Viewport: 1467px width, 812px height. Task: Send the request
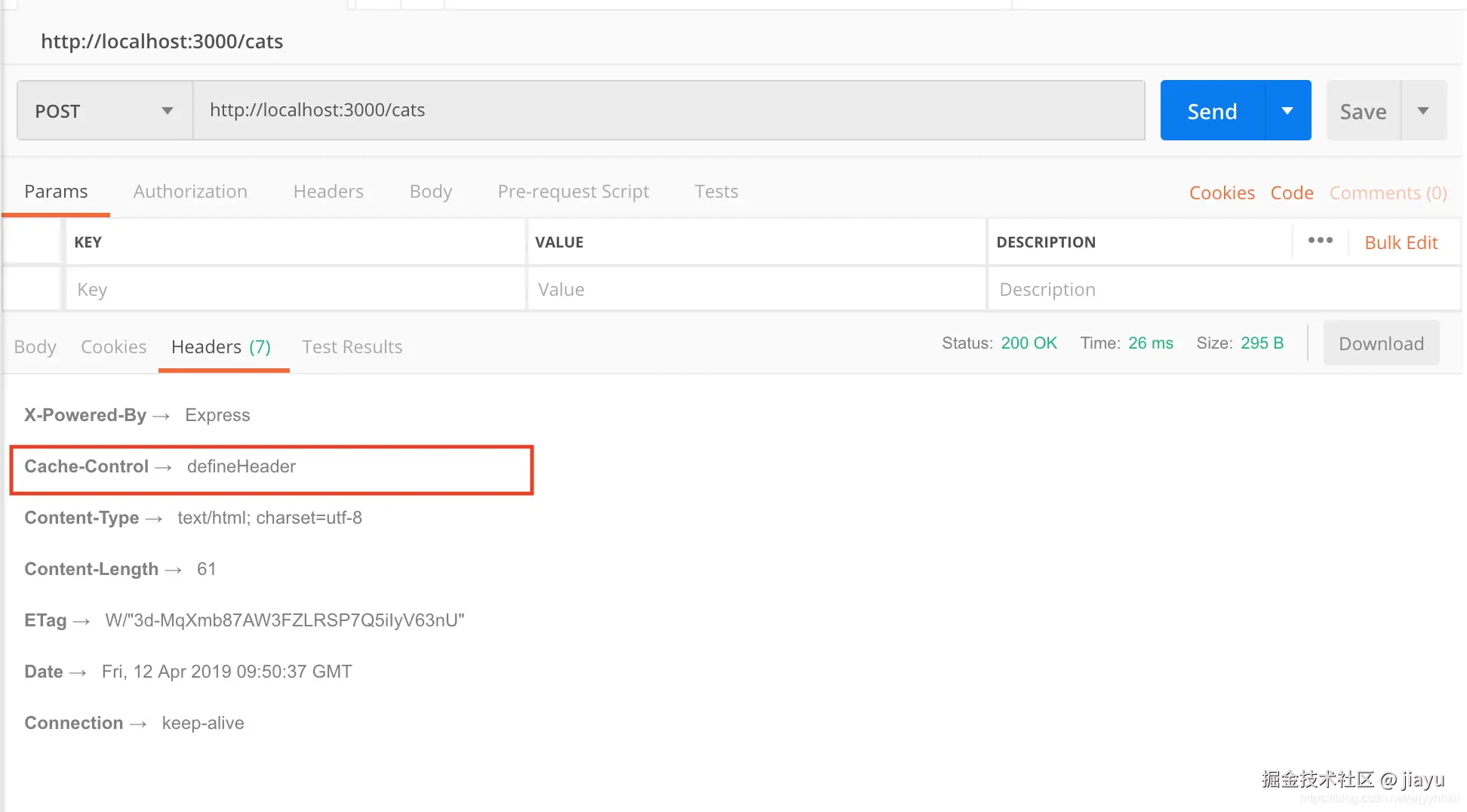pos(1213,111)
